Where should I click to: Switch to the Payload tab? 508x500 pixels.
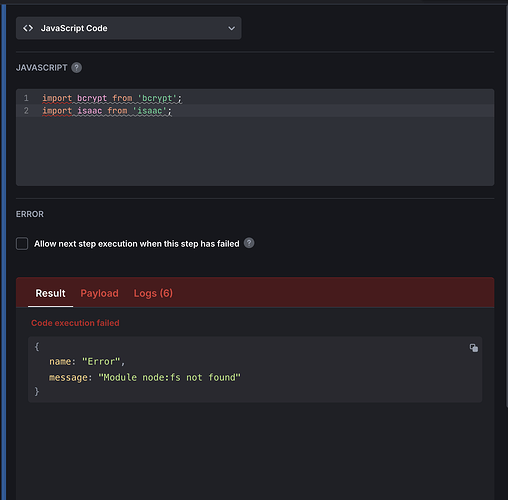[x=99, y=293]
